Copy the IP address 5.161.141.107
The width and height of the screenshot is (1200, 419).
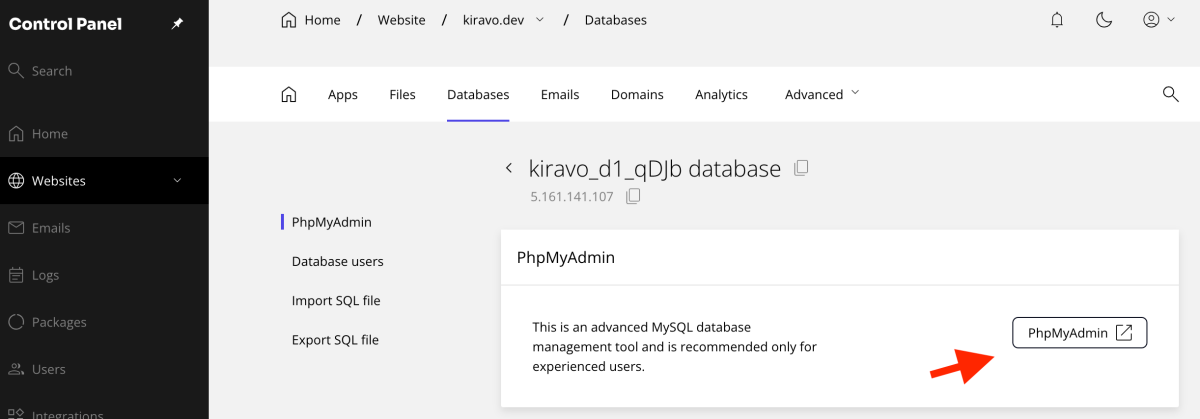pos(632,197)
